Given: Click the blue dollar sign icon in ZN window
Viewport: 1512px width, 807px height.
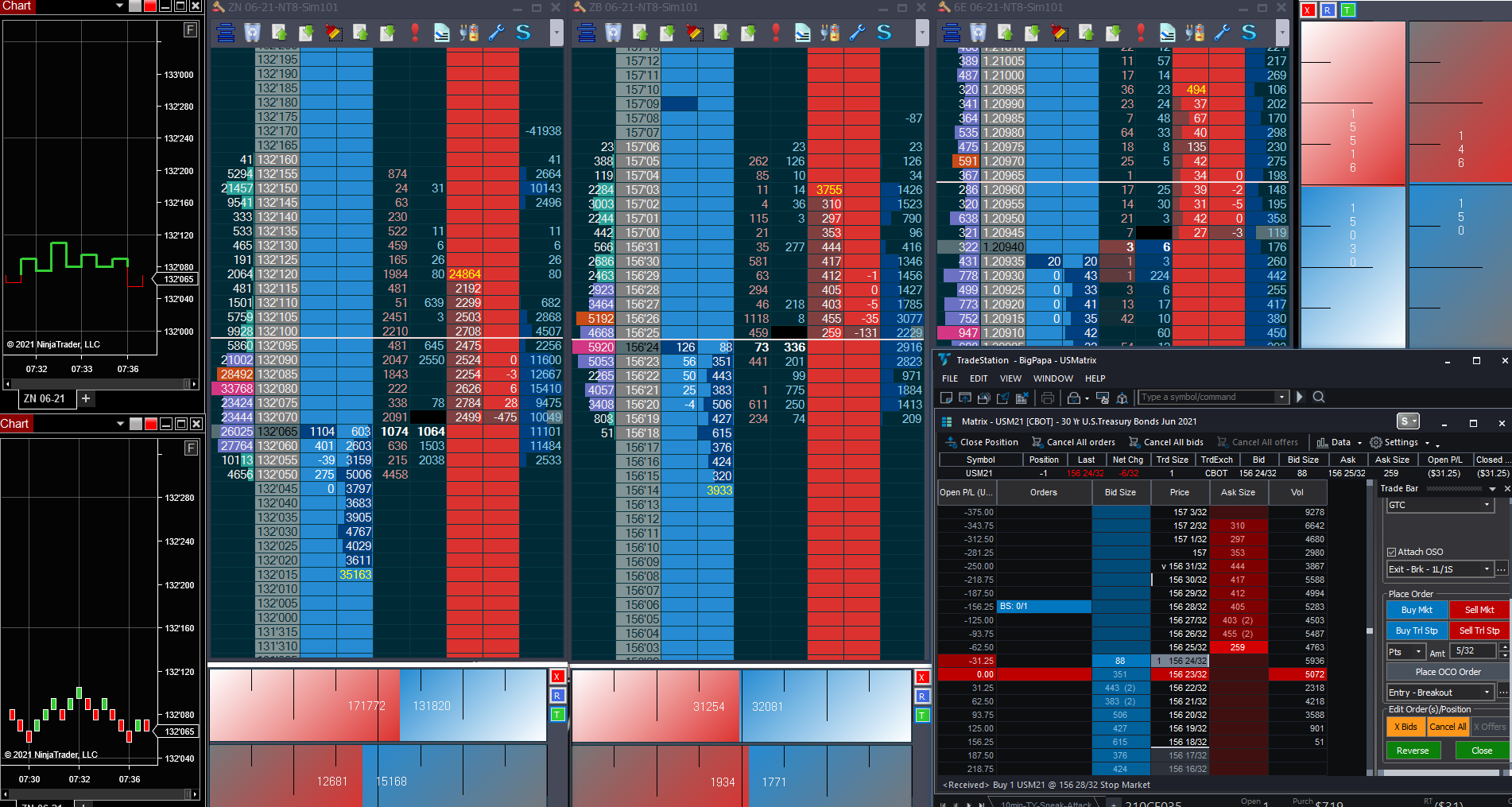Looking at the screenshot, I should 523,33.
